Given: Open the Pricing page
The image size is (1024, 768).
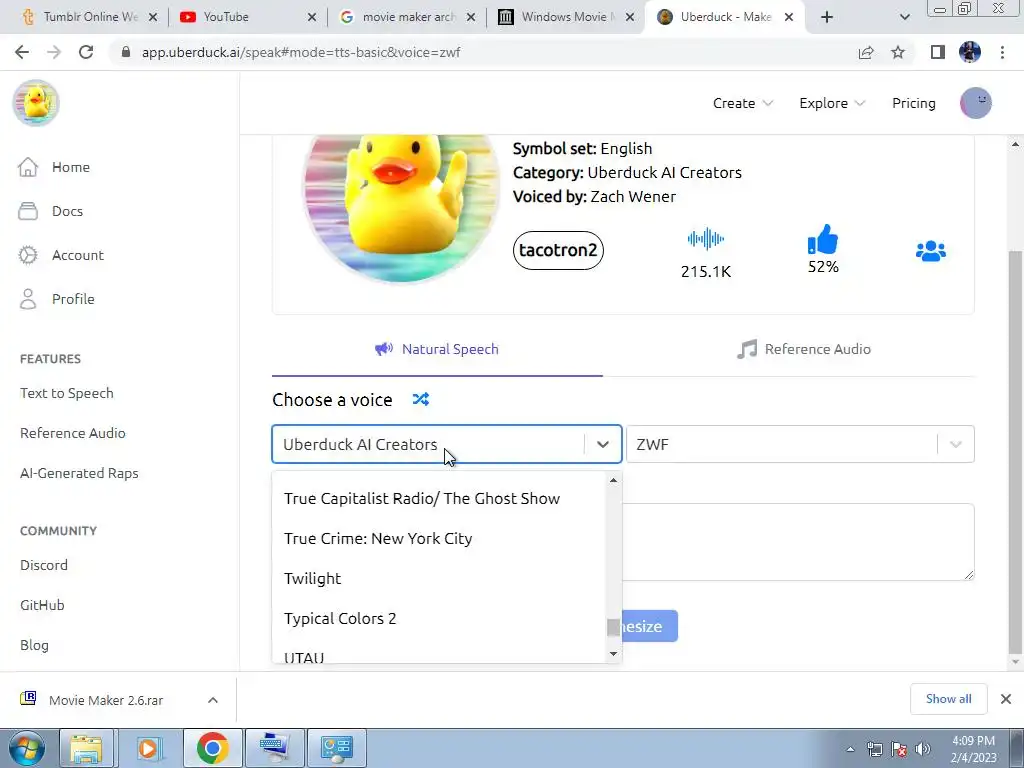Looking at the screenshot, I should [914, 103].
